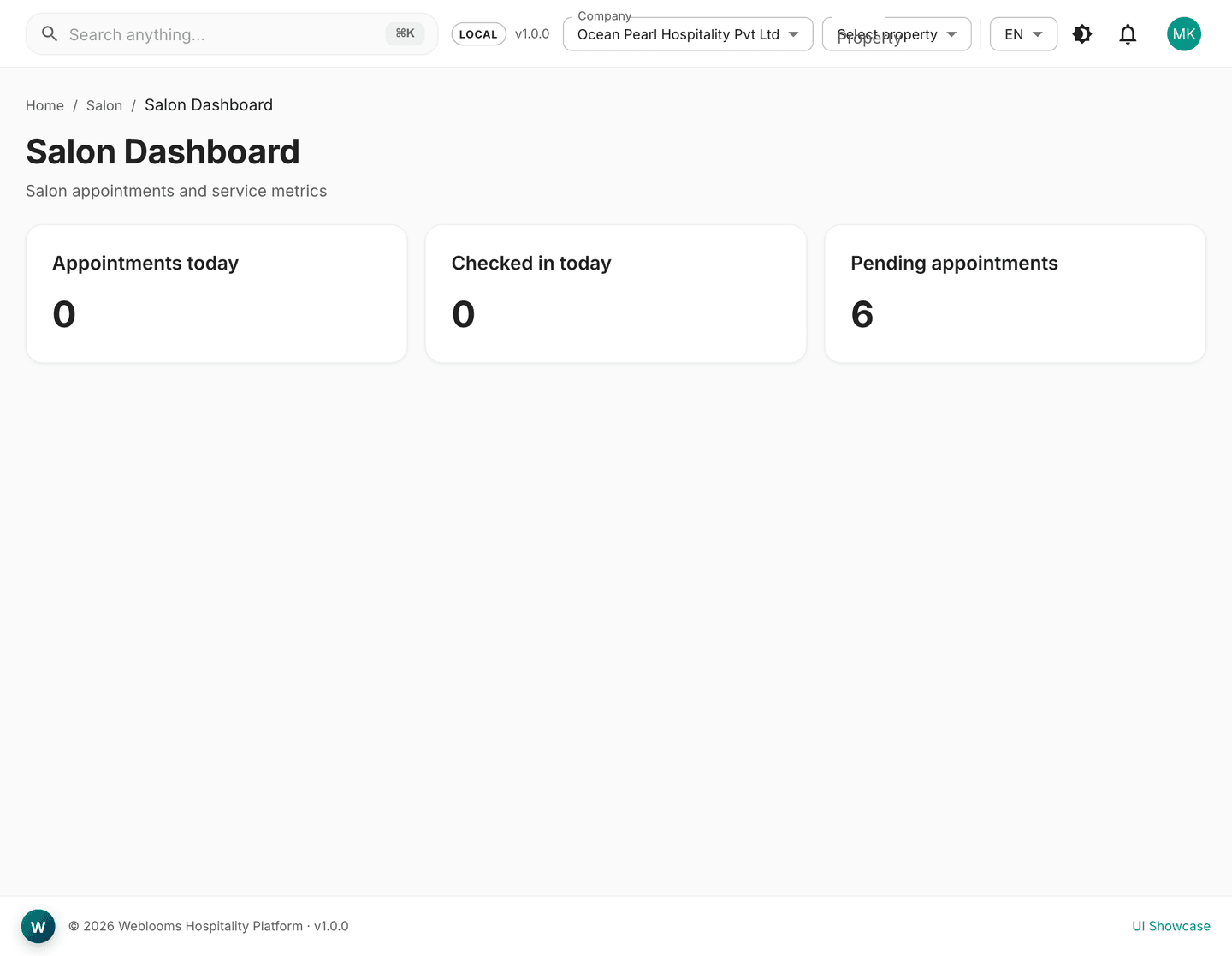The height and width of the screenshot is (956, 1232).
Task: Open the MK user avatar menu
Action: click(x=1184, y=34)
